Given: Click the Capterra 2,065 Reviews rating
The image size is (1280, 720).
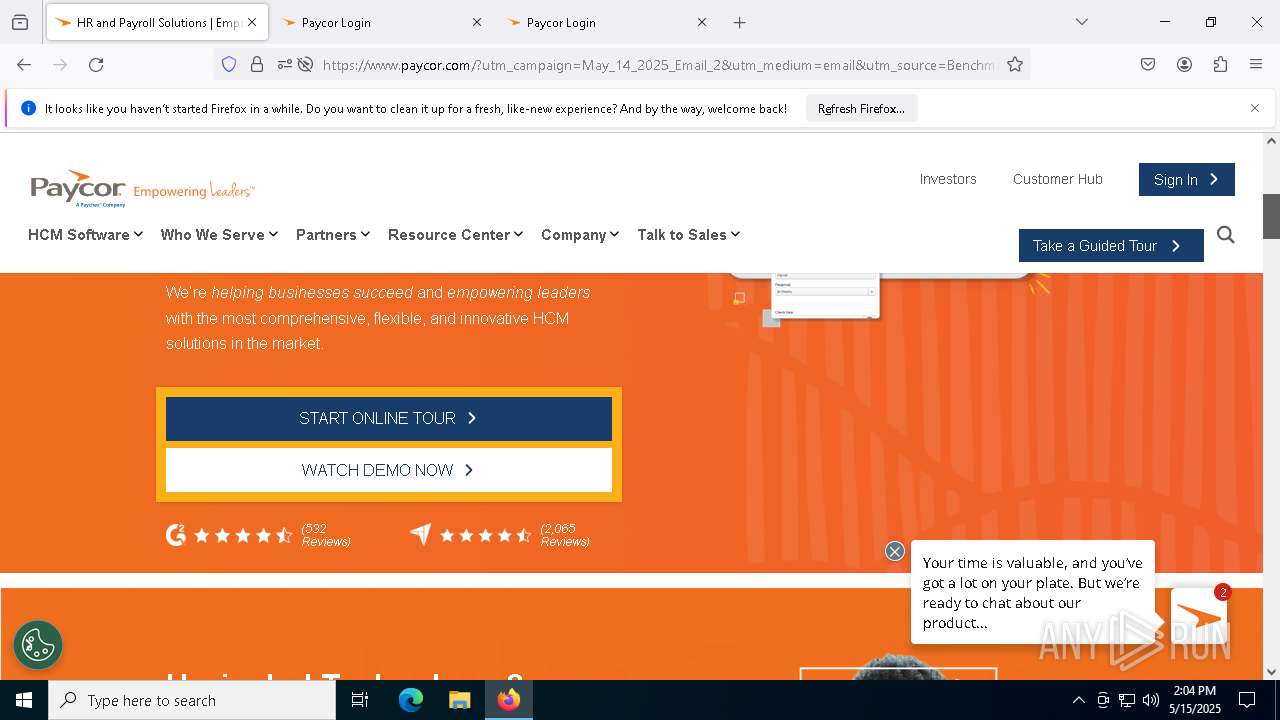Looking at the screenshot, I should pos(500,535).
